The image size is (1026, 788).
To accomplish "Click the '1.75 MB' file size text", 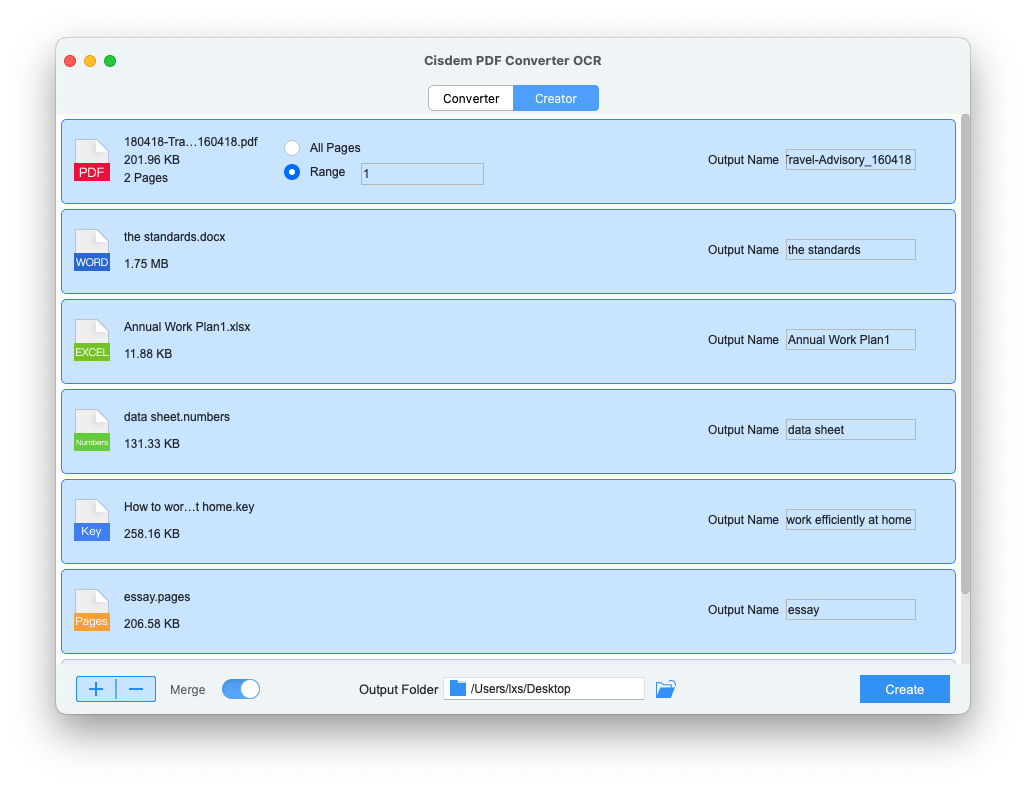I will [146, 264].
